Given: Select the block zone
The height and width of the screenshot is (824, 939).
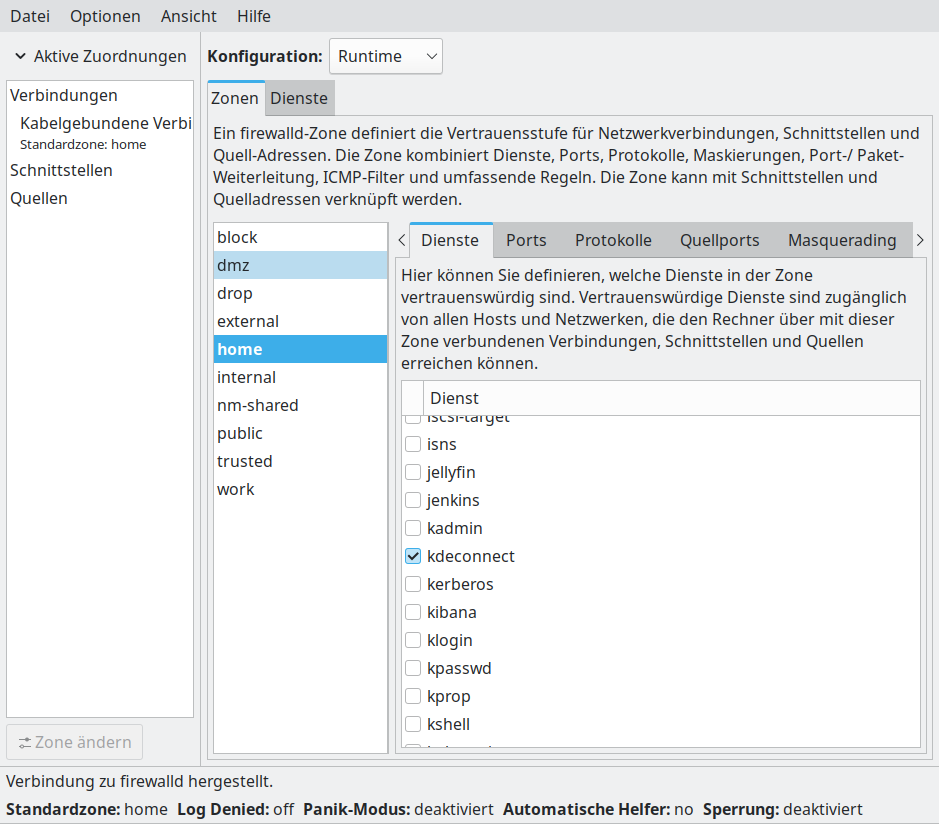Looking at the screenshot, I should click(300, 237).
